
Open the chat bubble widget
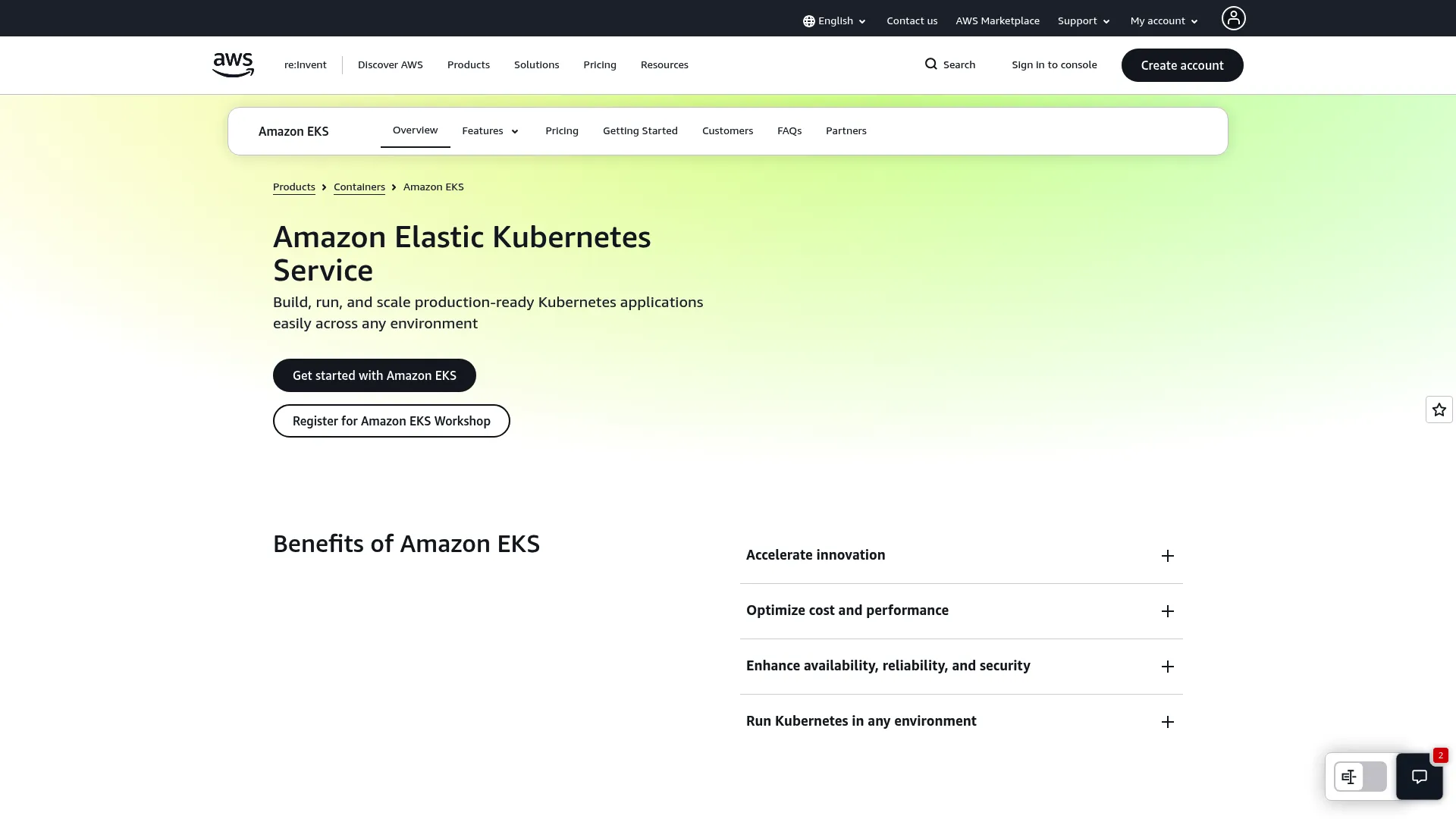[x=1420, y=777]
